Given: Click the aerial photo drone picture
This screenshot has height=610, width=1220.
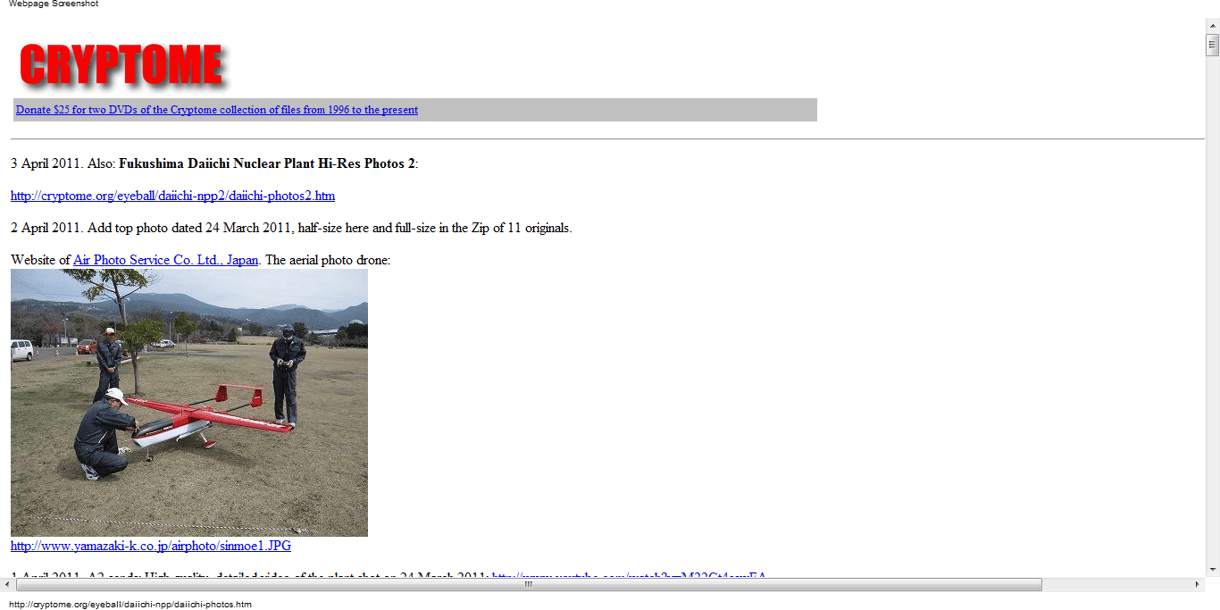Looking at the screenshot, I should click(x=189, y=403).
